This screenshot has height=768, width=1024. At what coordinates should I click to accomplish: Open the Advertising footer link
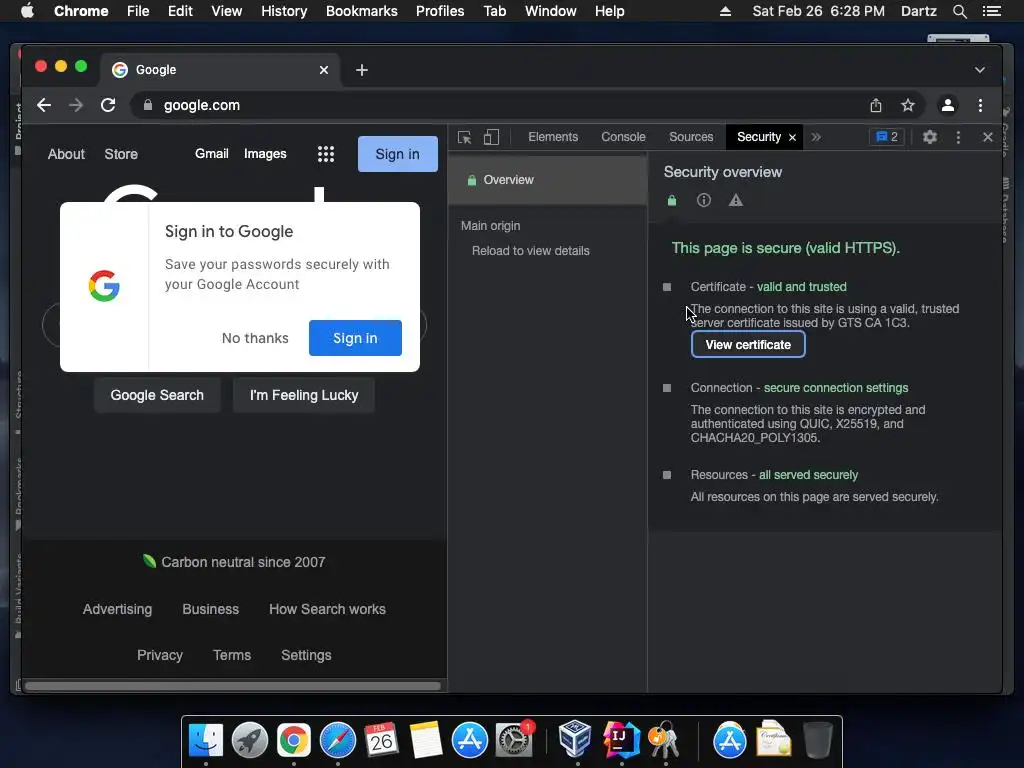(117, 609)
